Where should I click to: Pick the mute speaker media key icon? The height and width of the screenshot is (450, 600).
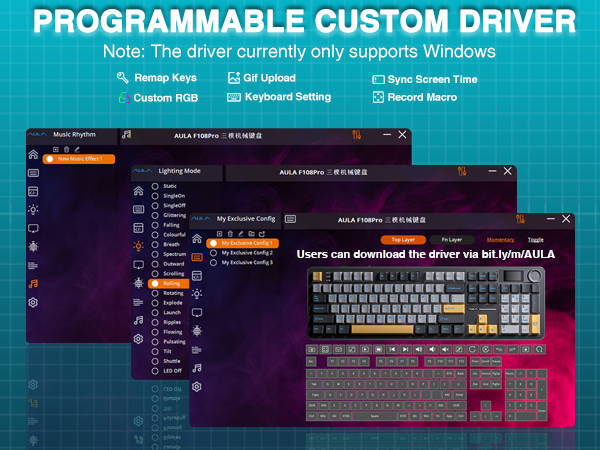pyautogui.click(x=445, y=349)
